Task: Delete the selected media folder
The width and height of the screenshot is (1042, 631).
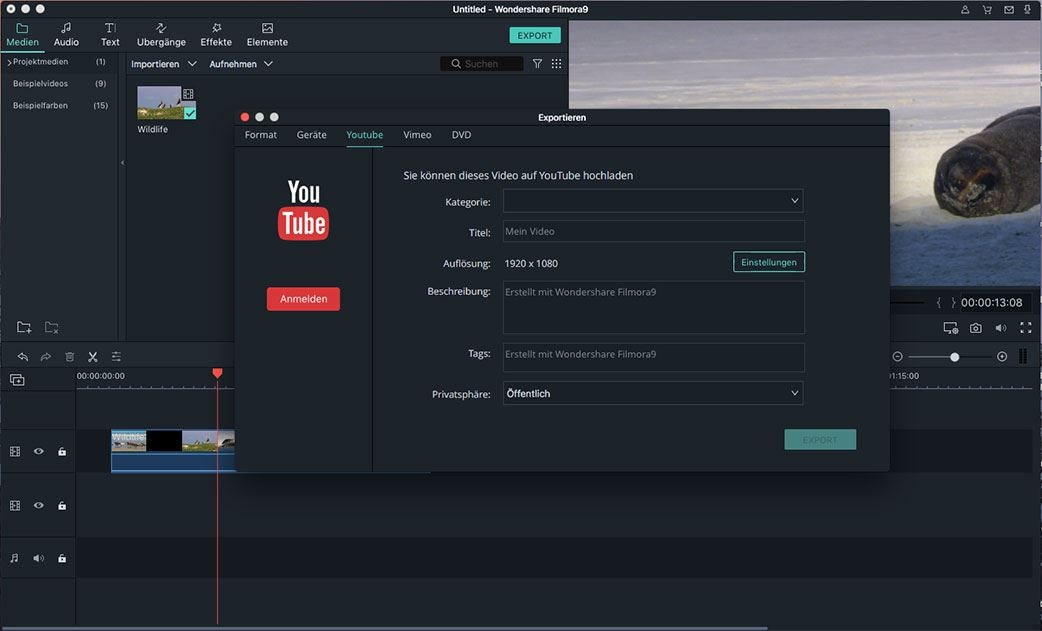Action: (x=51, y=327)
